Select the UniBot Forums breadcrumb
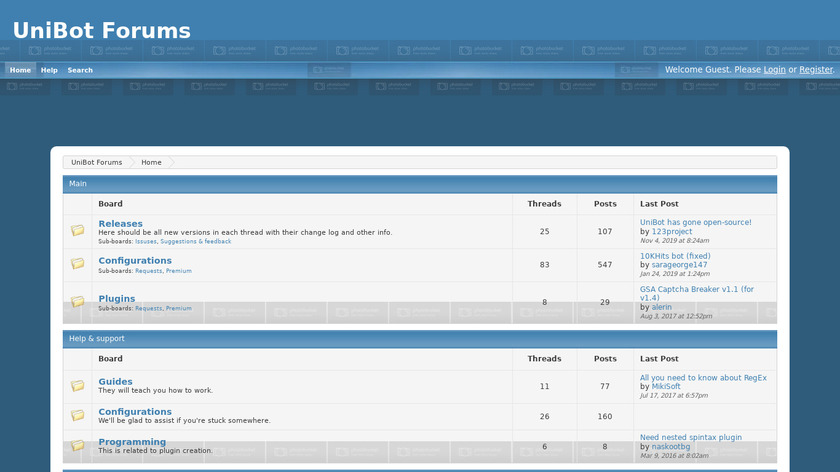Screen dimensions: 840x472 point(96,162)
